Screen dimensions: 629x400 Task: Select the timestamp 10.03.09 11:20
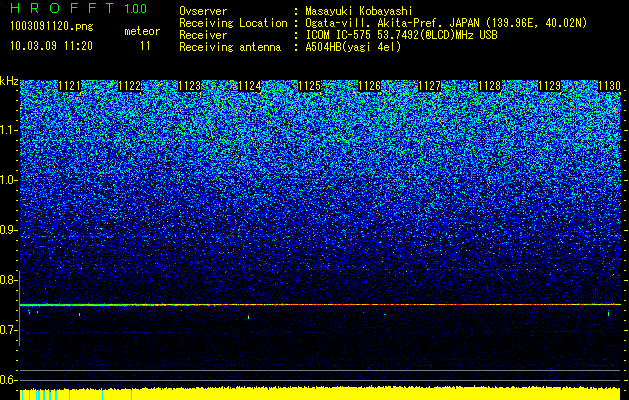51,46
